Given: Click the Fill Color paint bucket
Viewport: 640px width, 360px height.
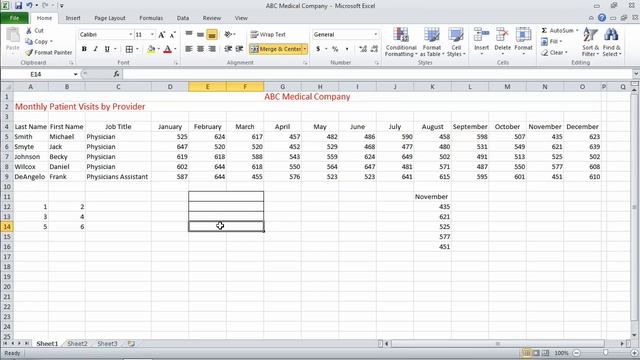Looking at the screenshot, I should [x=151, y=49].
